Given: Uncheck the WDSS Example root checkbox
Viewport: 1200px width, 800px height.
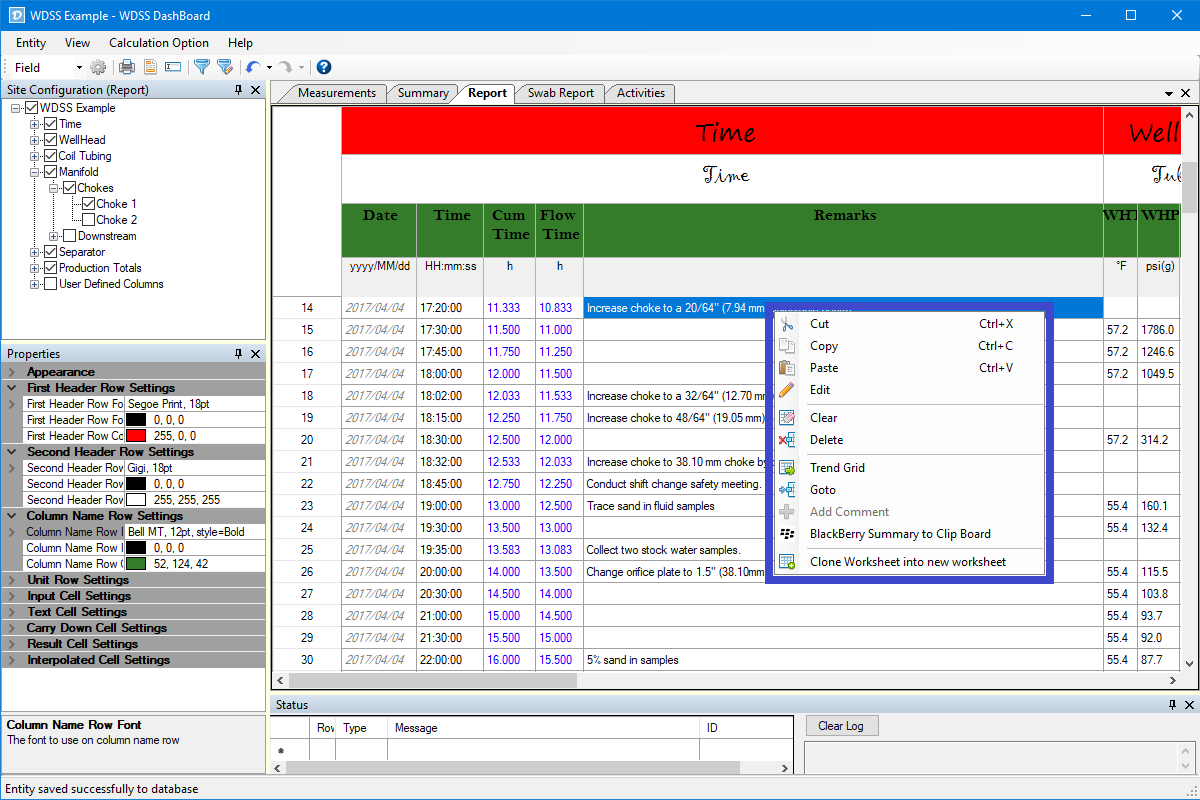Looking at the screenshot, I should click(x=32, y=108).
